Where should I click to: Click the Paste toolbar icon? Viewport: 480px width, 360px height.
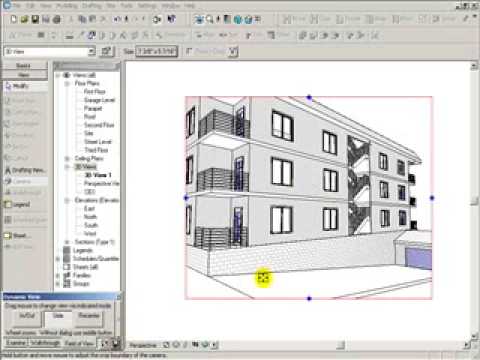coord(93,20)
